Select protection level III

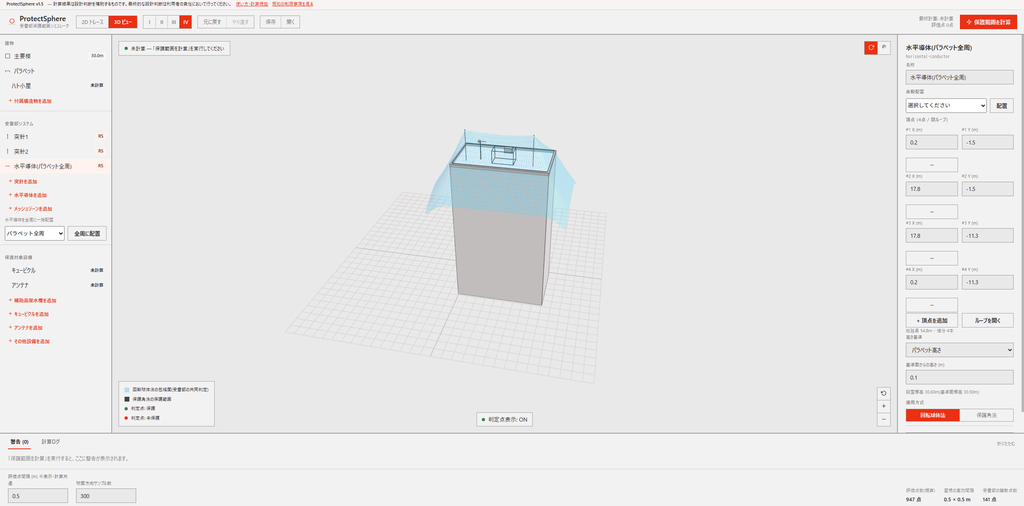173,22
